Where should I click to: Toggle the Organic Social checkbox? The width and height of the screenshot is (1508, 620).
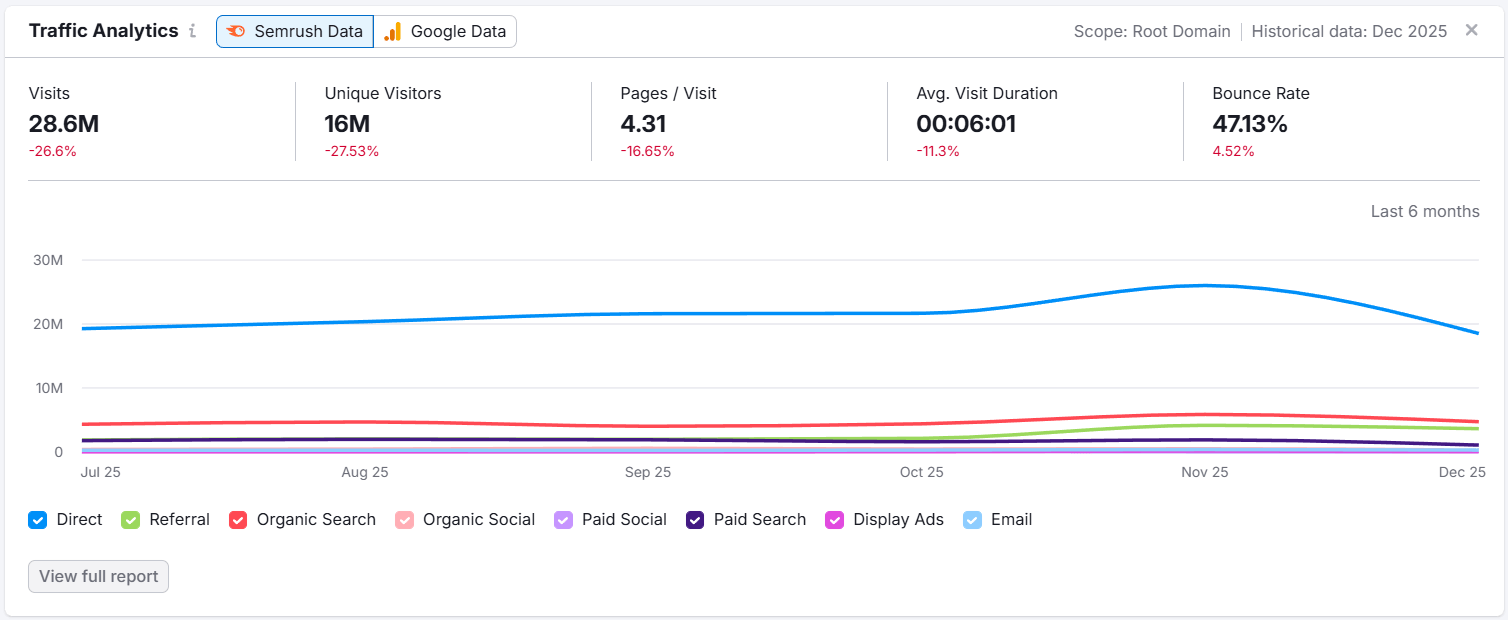point(405,520)
